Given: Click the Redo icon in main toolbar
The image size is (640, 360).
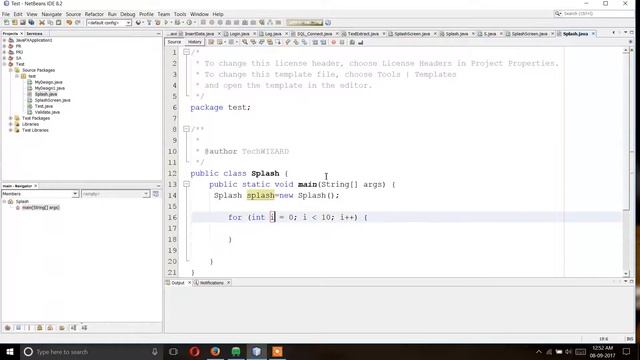Looking at the screenshot, I should [x=78, y=22].
